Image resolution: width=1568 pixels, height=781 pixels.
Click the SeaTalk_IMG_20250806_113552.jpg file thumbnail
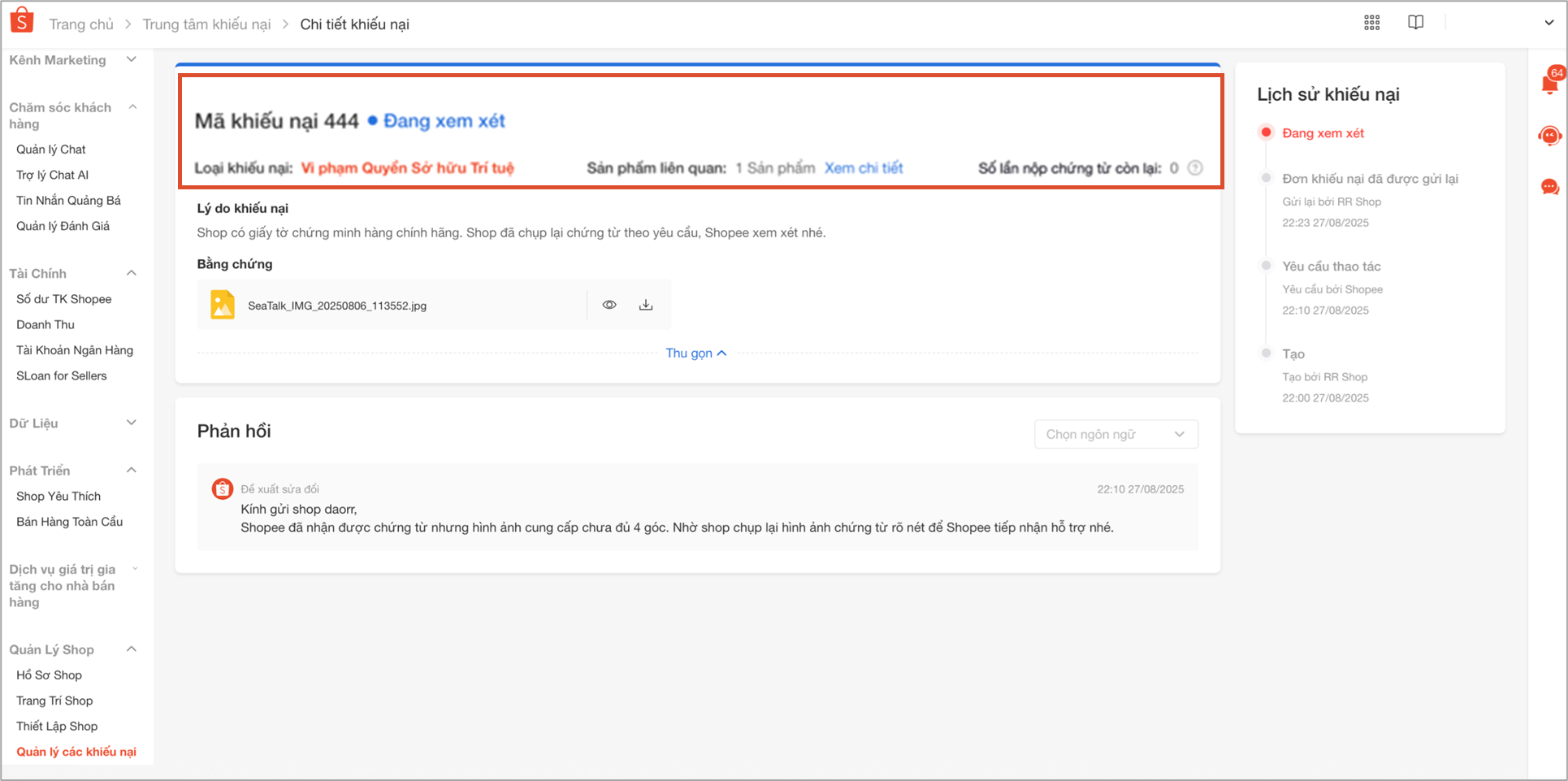tap(223, 305)
